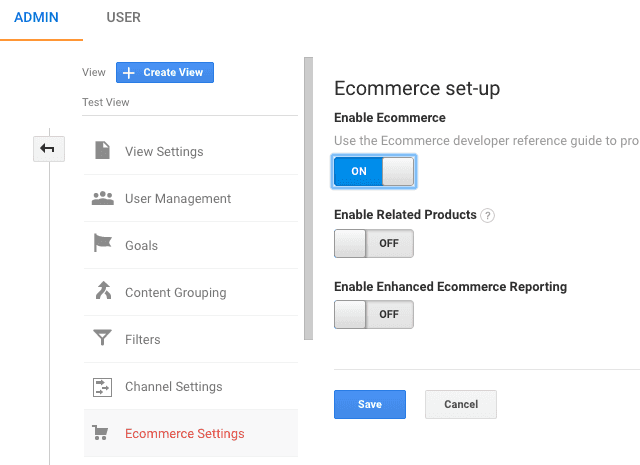Open Channel Settings
640x465 pixels.
191,386
